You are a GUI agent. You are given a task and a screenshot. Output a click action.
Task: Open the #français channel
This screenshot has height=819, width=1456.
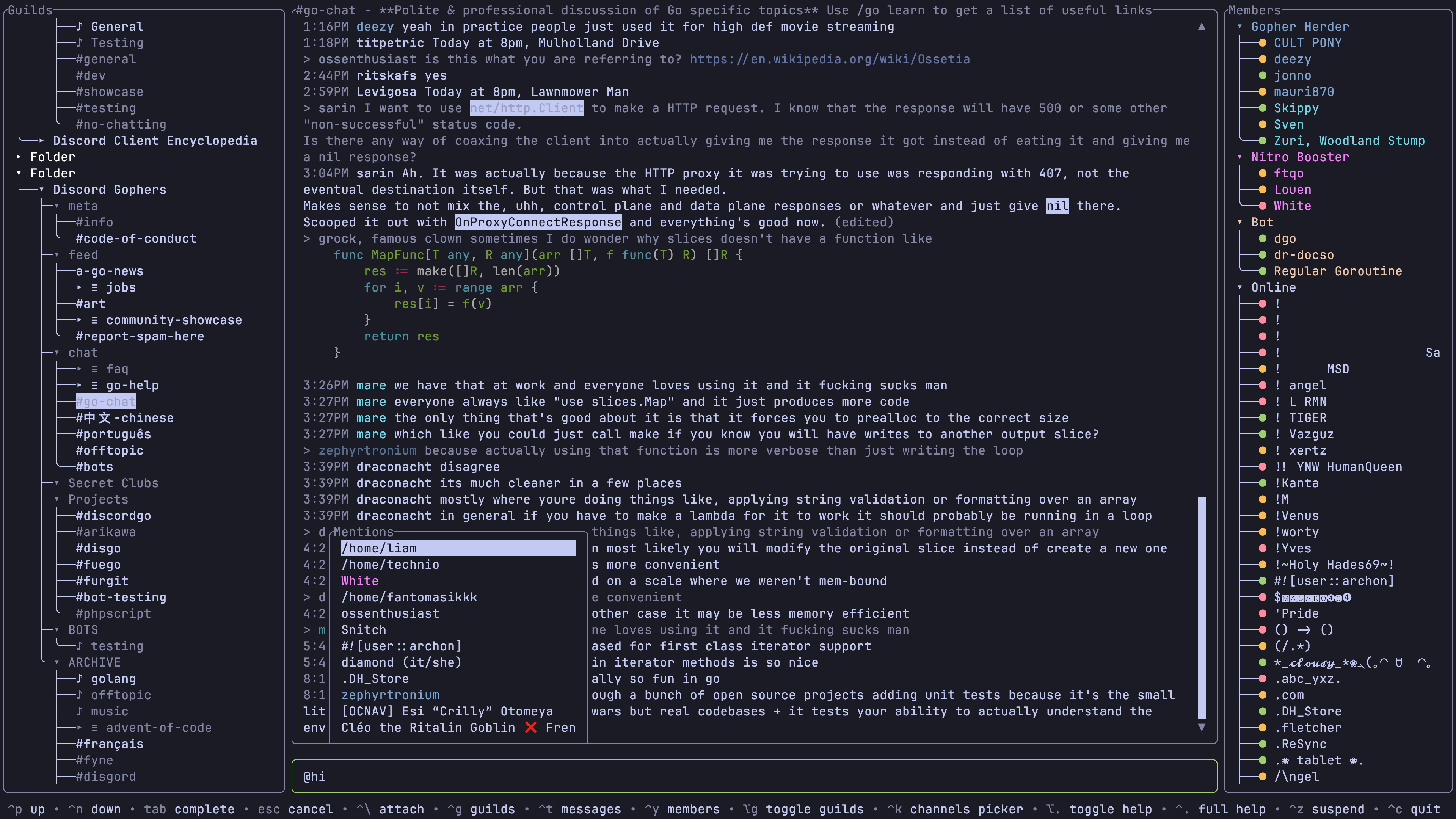coord(110,744)
